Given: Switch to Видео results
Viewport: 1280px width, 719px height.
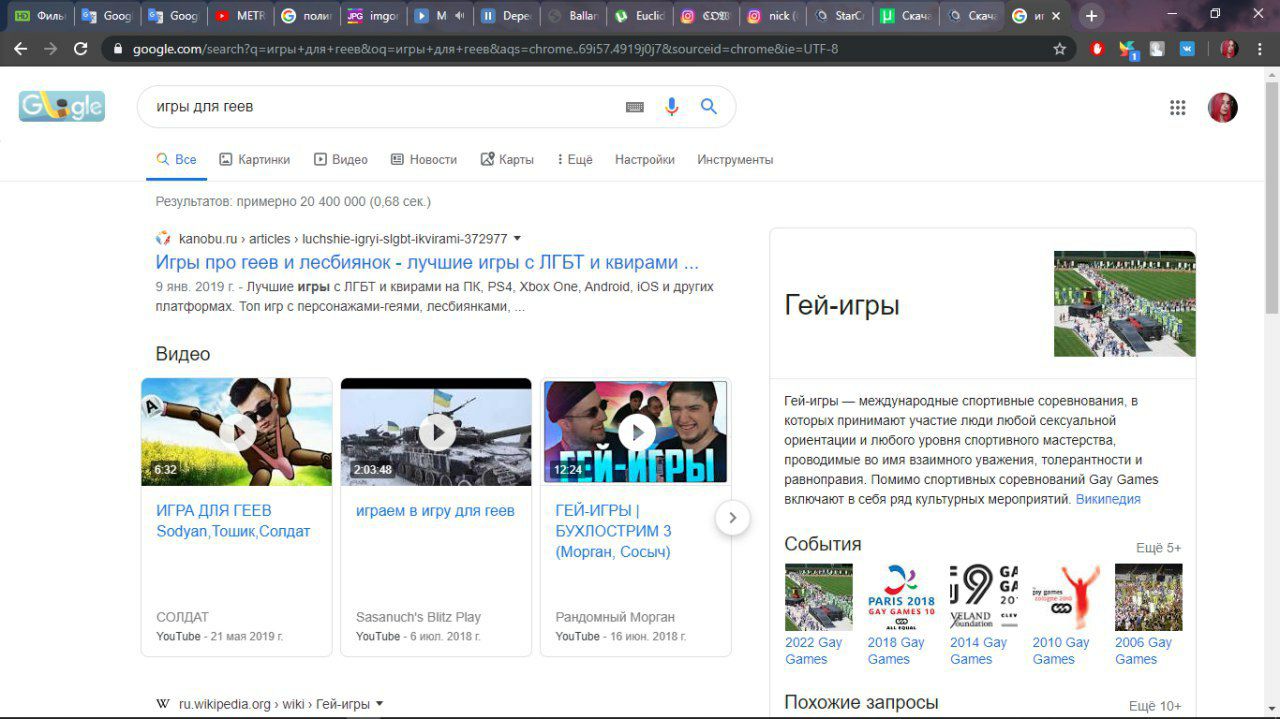Looking at the screenshot, I should pyautogui.click(x=340, y=160).
